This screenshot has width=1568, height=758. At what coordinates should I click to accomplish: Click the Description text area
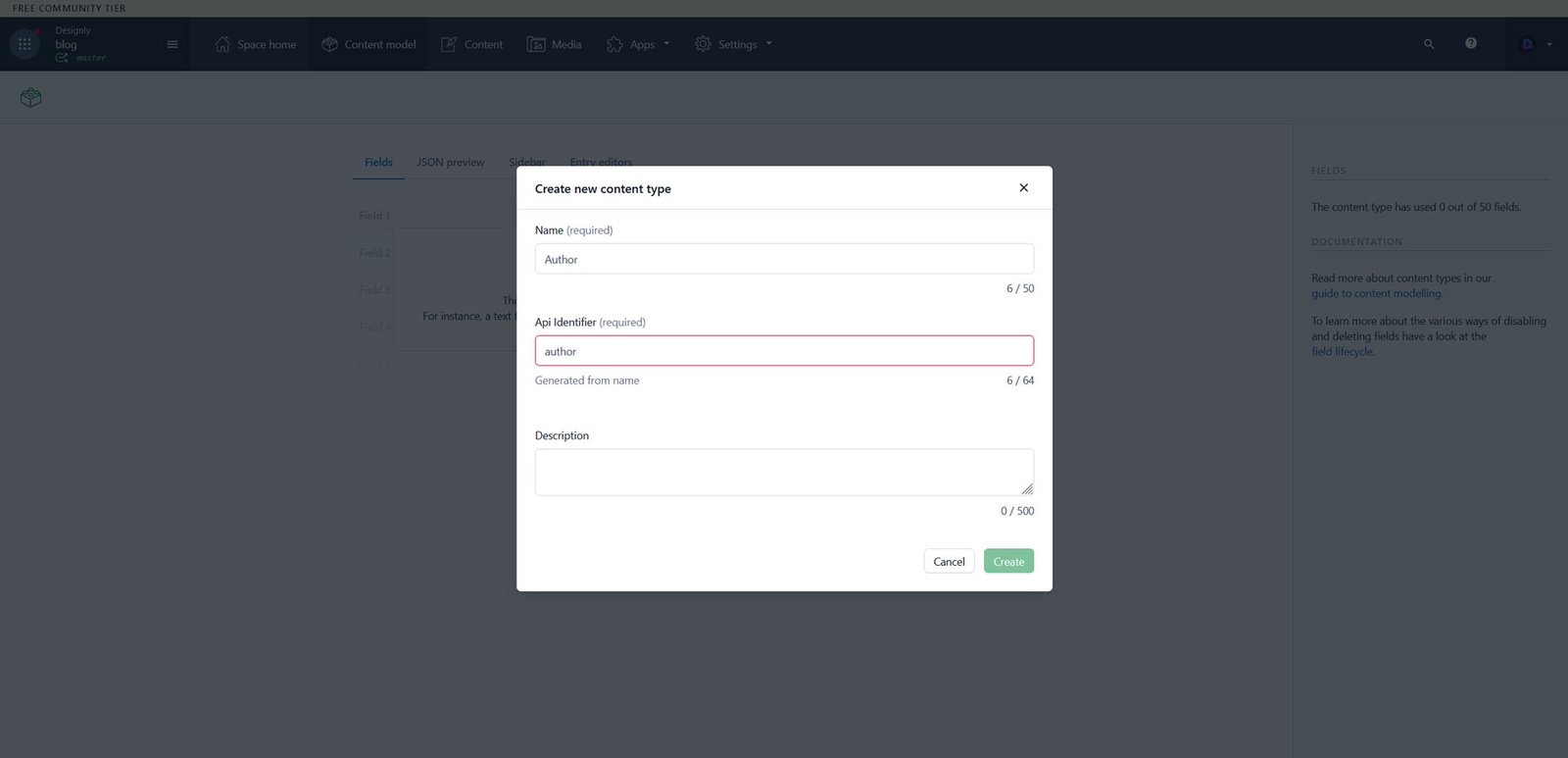[784, 472]
